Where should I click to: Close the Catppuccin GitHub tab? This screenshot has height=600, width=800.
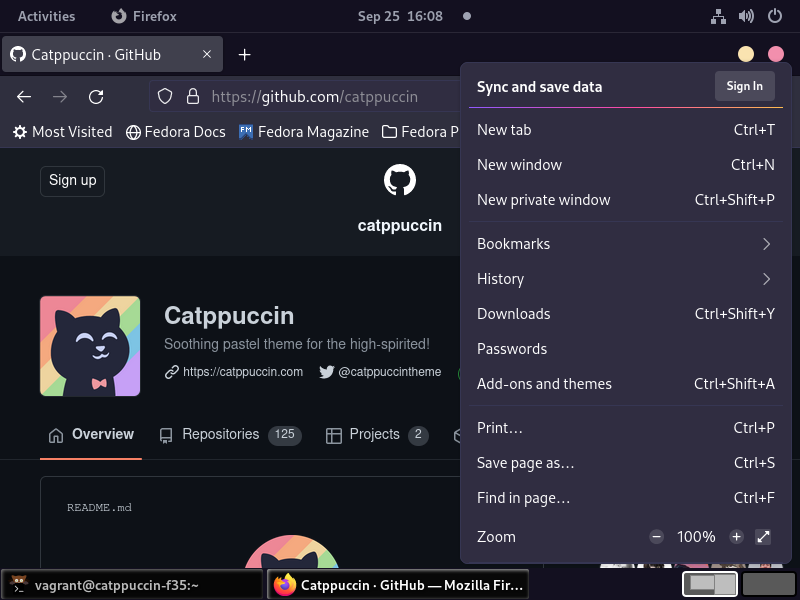click(207, 54)
